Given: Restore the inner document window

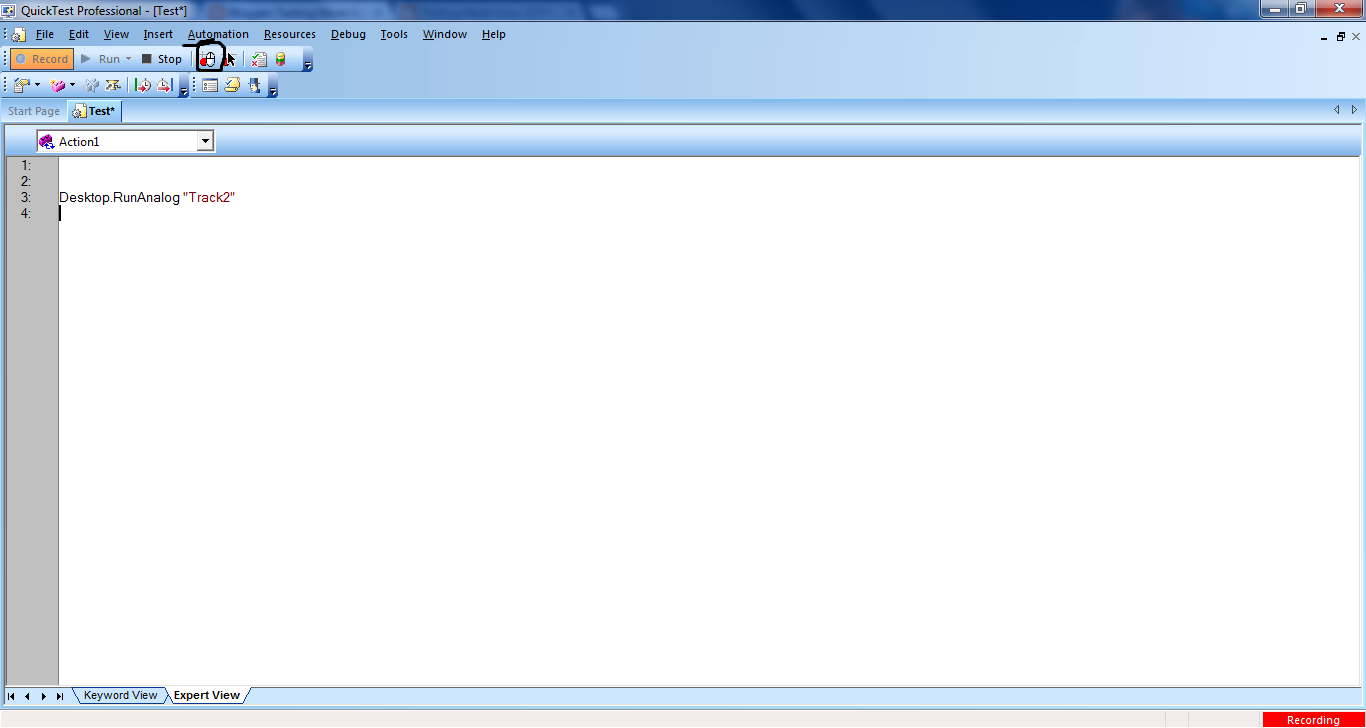Looking at the screenshot, I should click(x=1340, y=36).
